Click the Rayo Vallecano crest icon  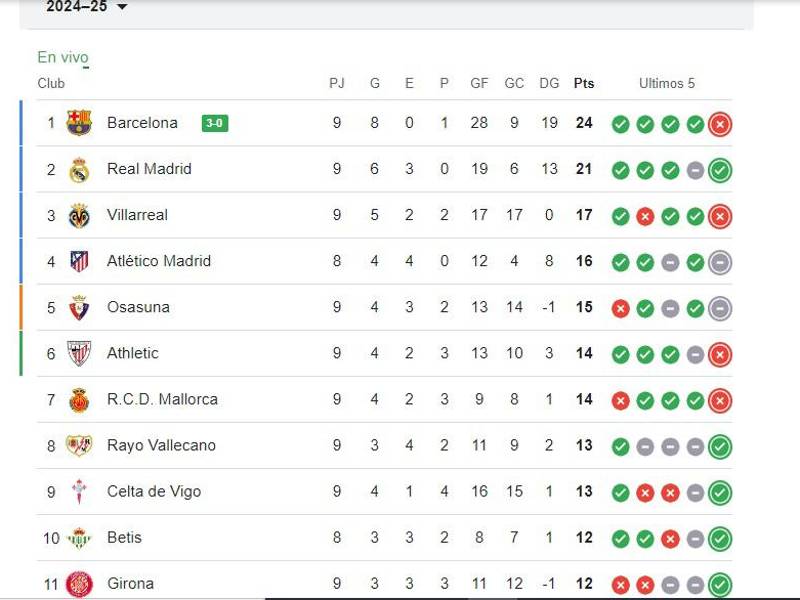(x=79, y=445)
